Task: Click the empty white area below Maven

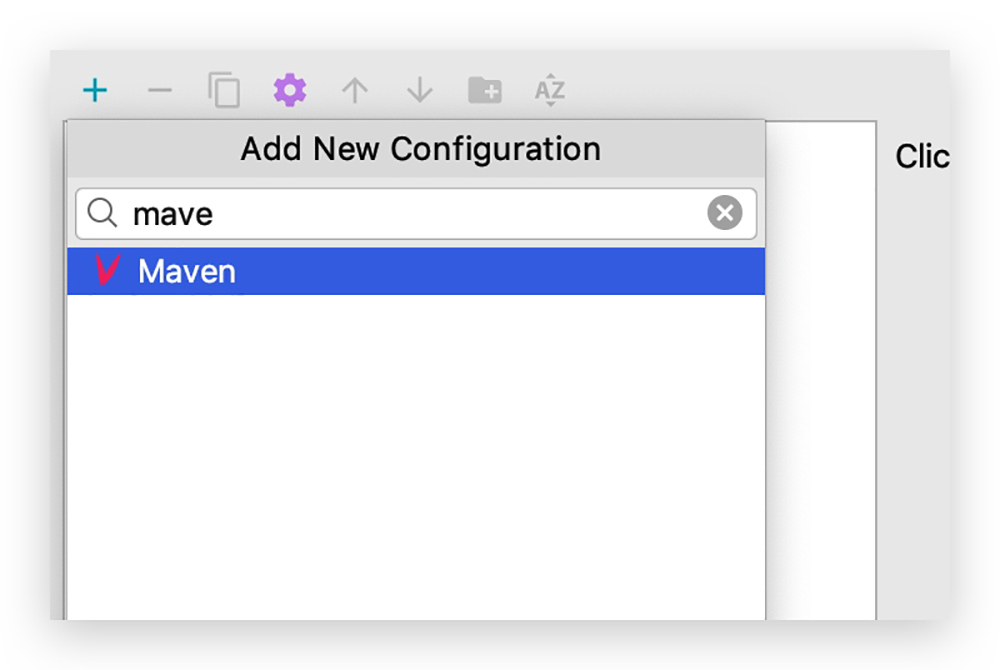Action: tap(415, 450)
